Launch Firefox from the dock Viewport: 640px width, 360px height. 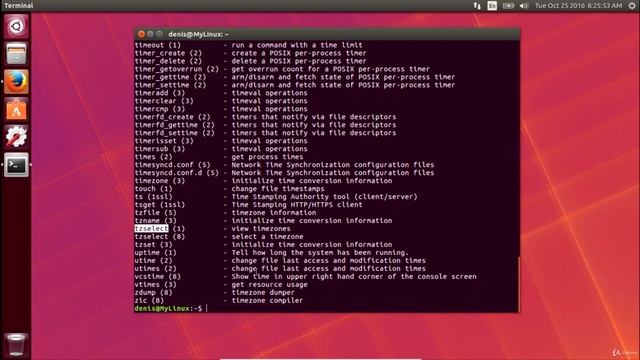click(x=16, y=82)
